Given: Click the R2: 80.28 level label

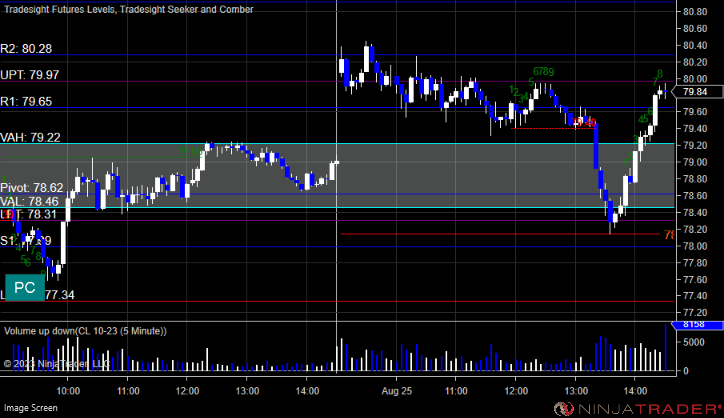Looking at the screenshot, I should coord(26,48).
